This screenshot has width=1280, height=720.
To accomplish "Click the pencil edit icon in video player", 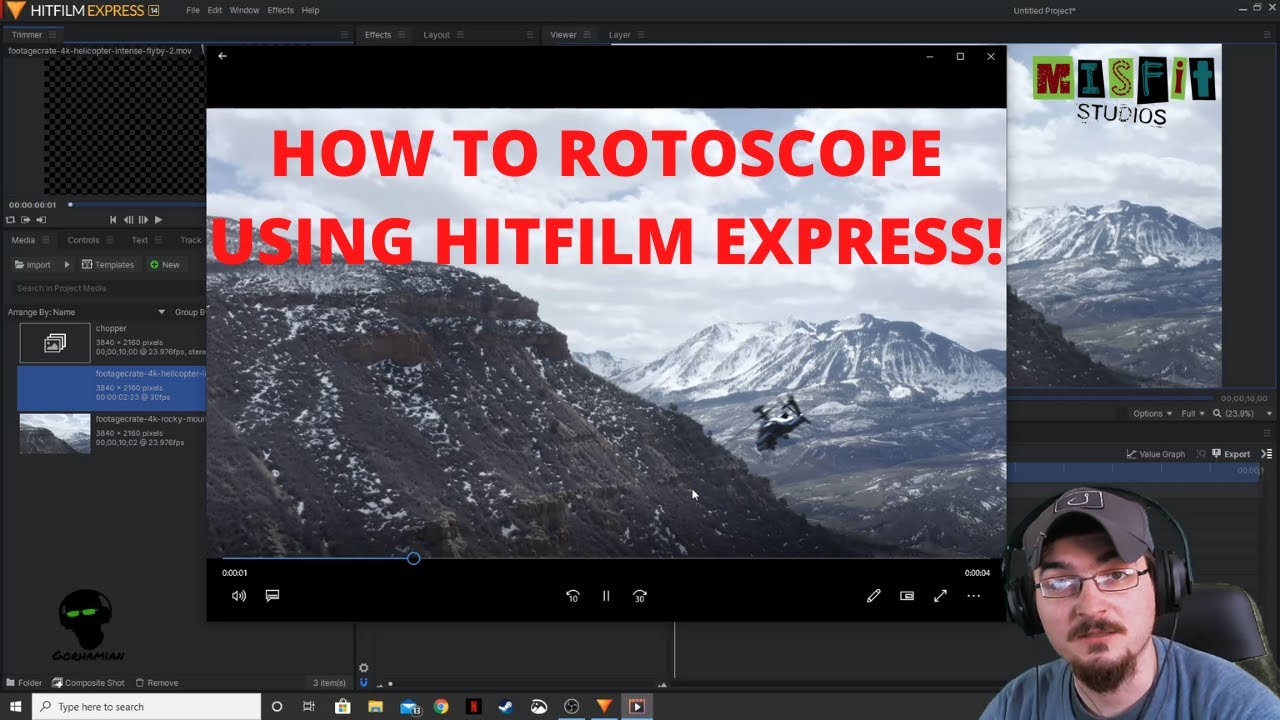I will point(874,595).
